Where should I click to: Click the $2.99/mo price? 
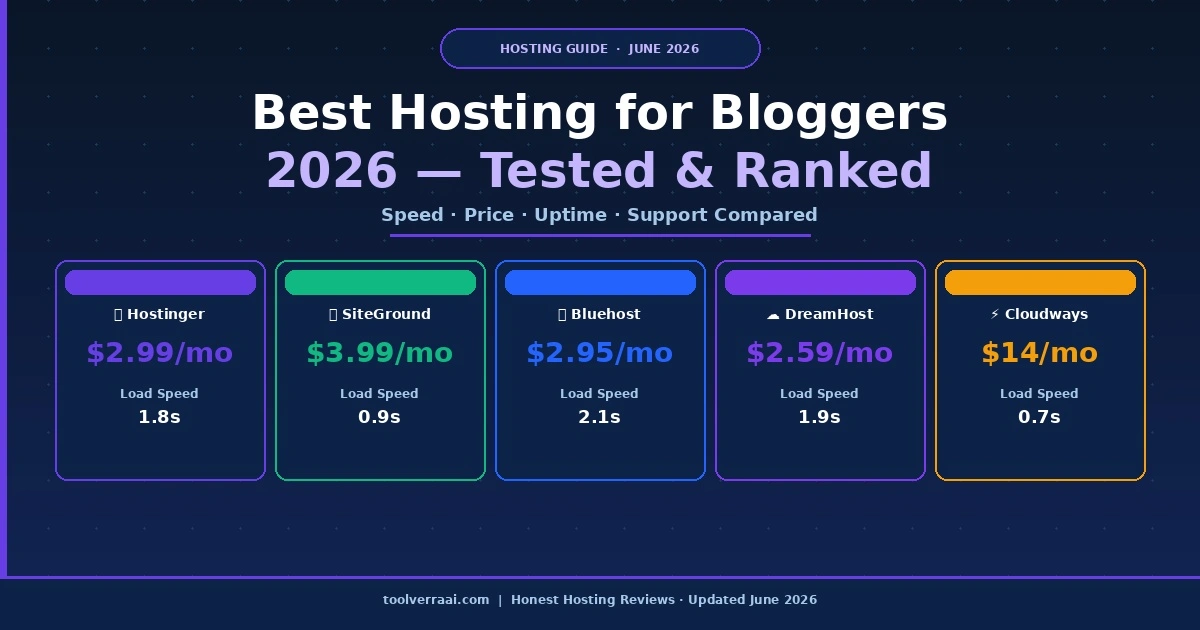[x=160, y=353]
